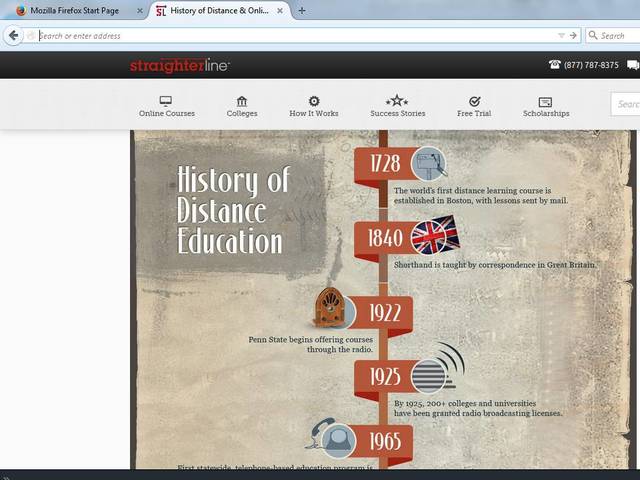Screen dimensions: 640x480
Task: Click the vintage radio icon beside 1922
Action: click(x=331, y=307)
